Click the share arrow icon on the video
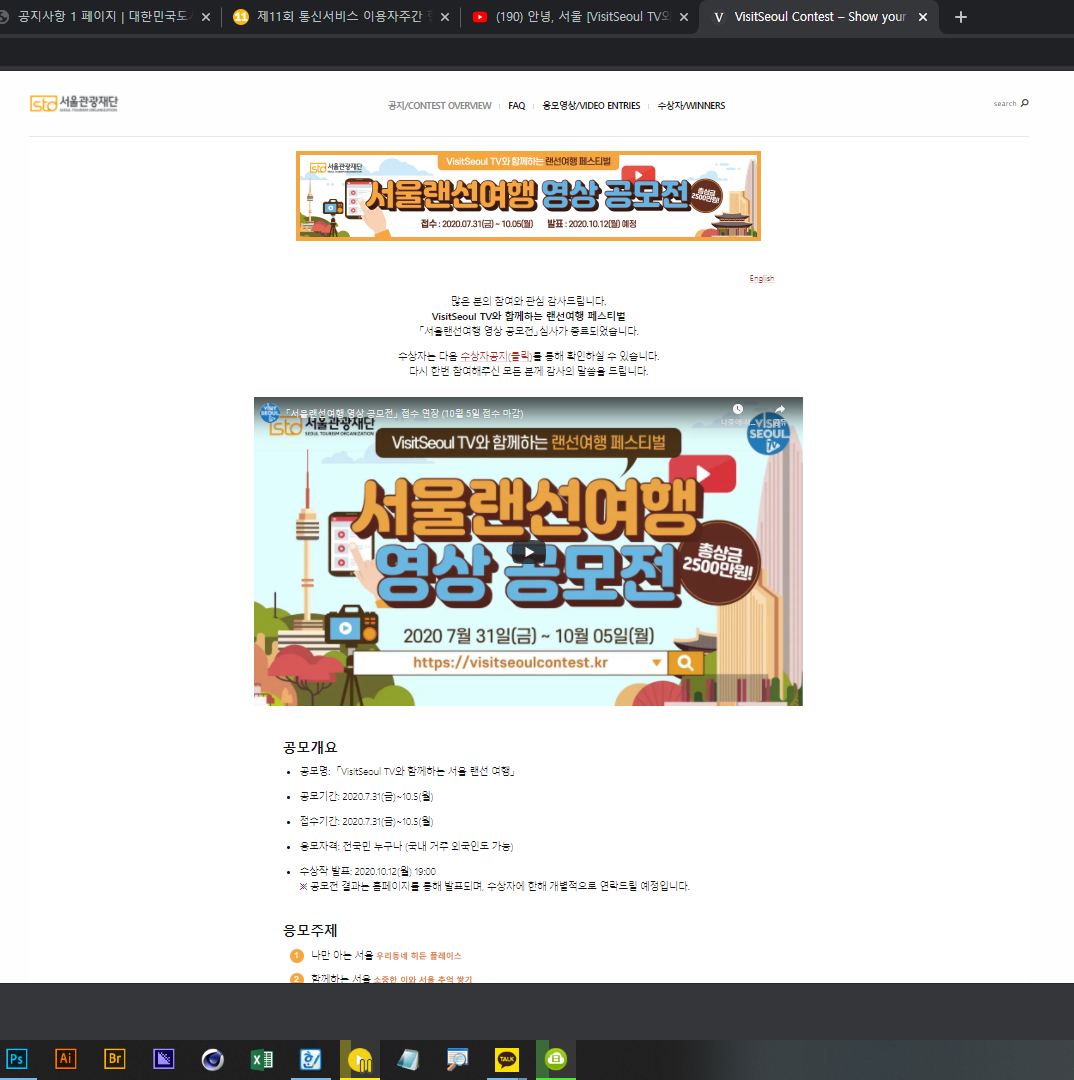This screenshot has height=1080, width=1074. [779, 410]
